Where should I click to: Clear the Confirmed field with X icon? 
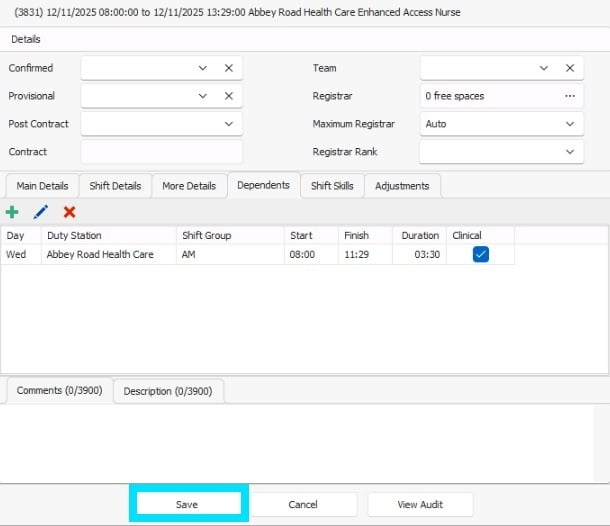(228, 68)
